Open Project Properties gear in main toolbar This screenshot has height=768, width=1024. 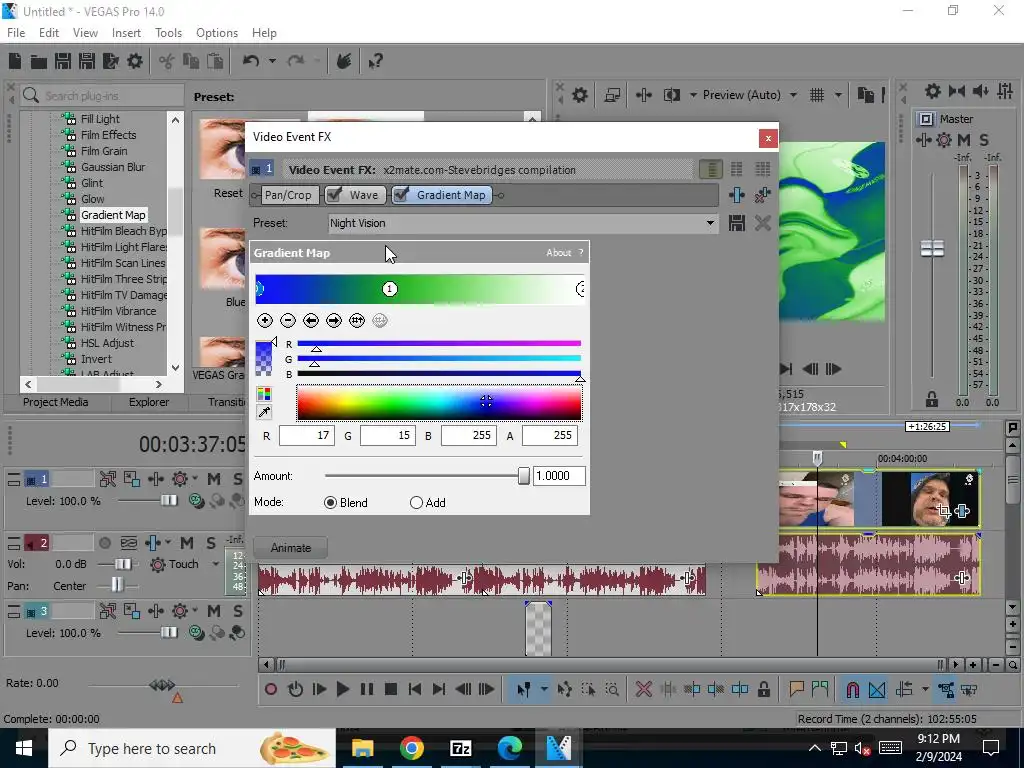135,61
